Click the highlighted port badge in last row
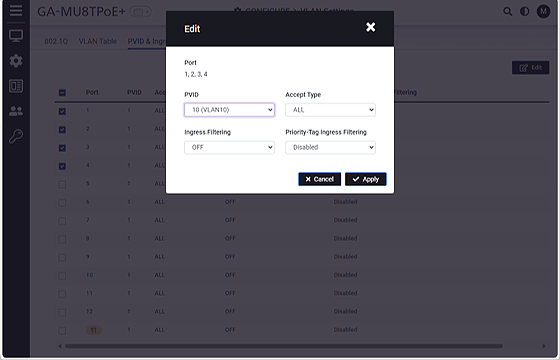This screenshot has width=560, height=360. (x=94, y=330)
